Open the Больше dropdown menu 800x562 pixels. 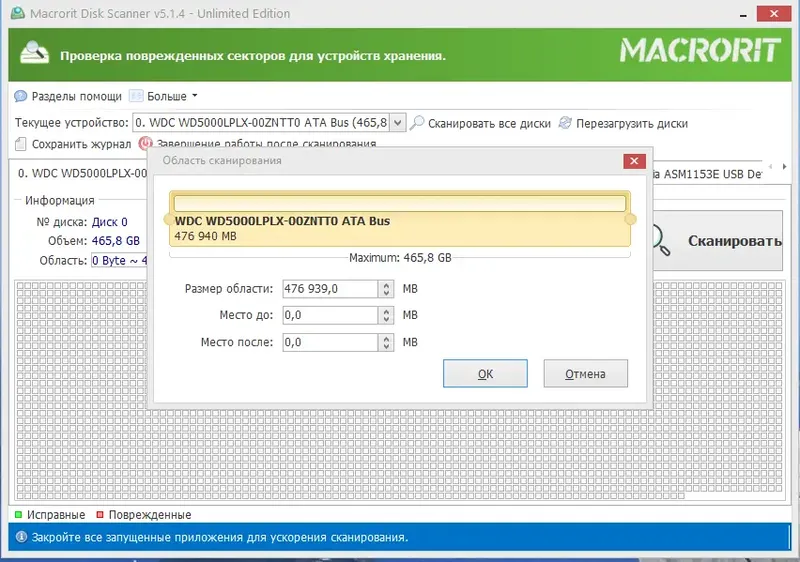[163, 96]
